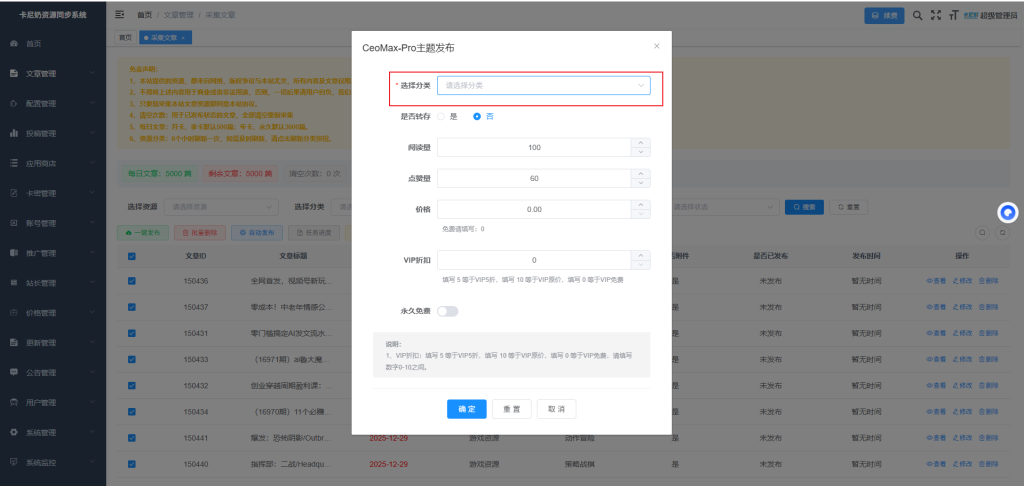Uncheck the checkbox for article 150436
1024x486 pixels.
[x=132, y=281]
